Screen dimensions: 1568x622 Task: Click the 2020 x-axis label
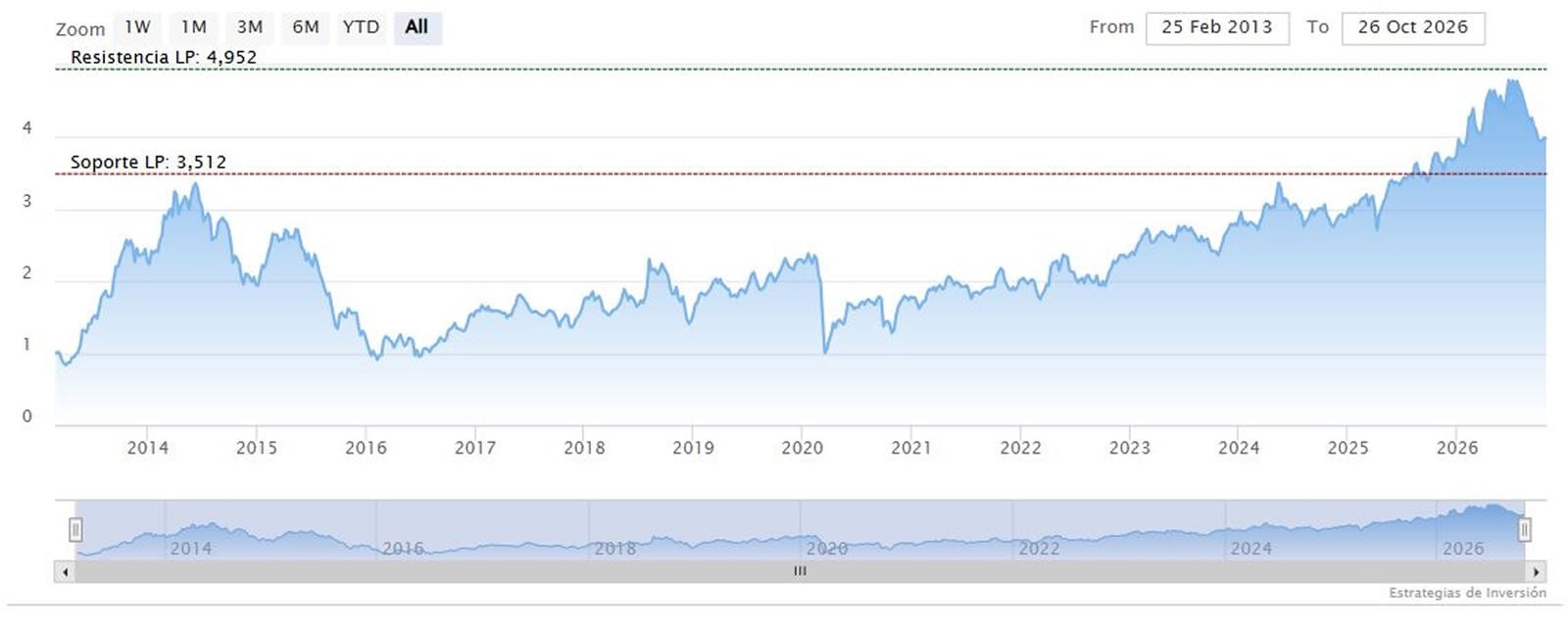(x=803, y=448)
